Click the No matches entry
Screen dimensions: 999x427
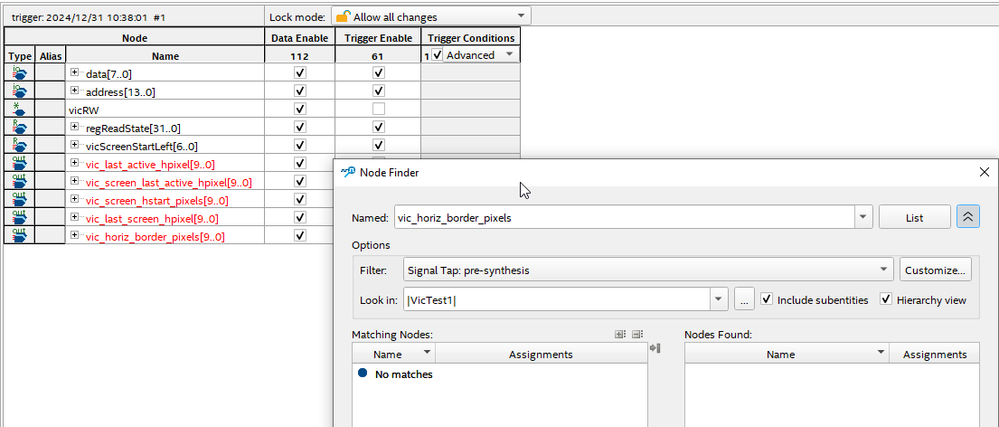coord(403,374)
